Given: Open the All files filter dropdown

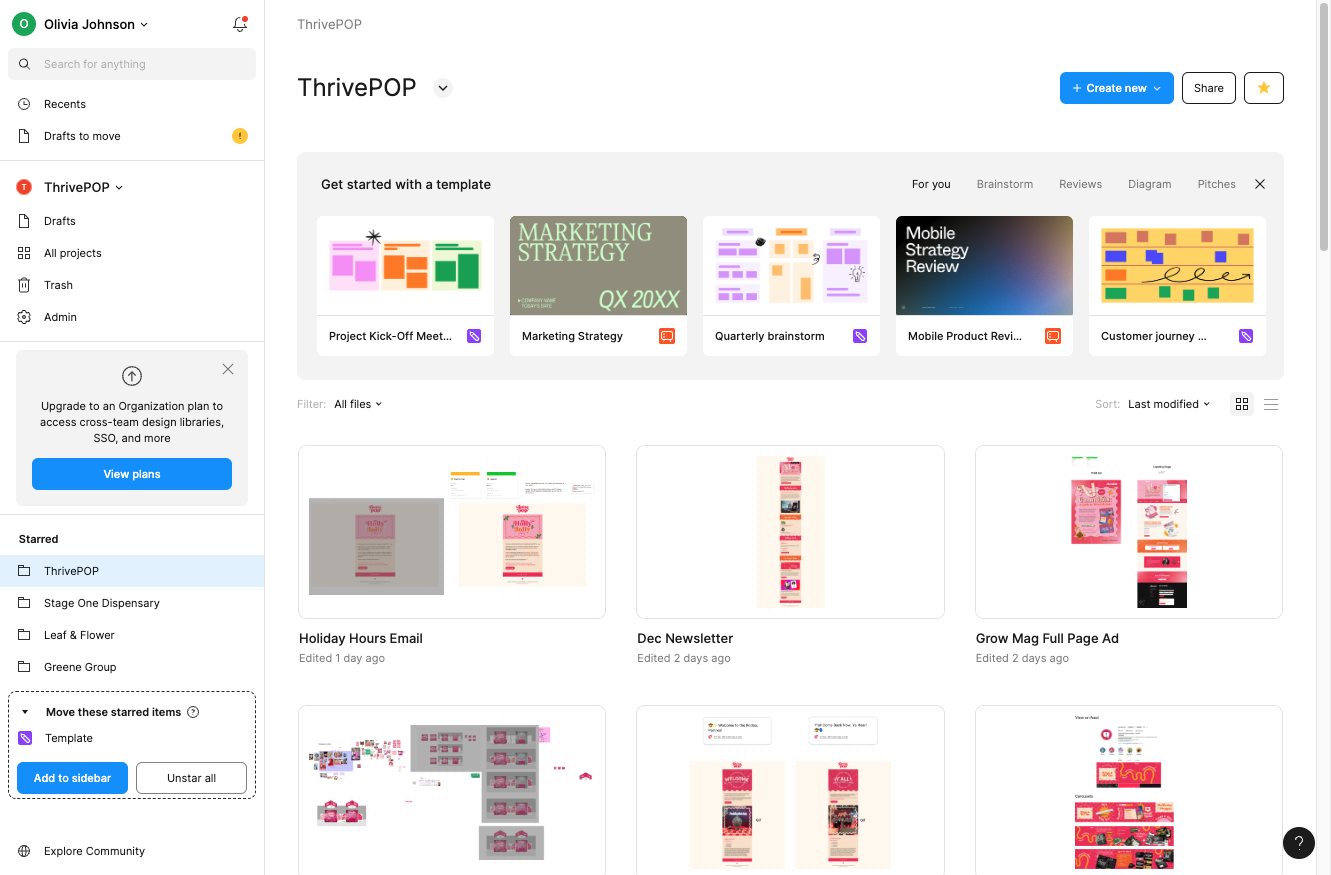Looking at the screenshot, I should [x=358, y=404].
